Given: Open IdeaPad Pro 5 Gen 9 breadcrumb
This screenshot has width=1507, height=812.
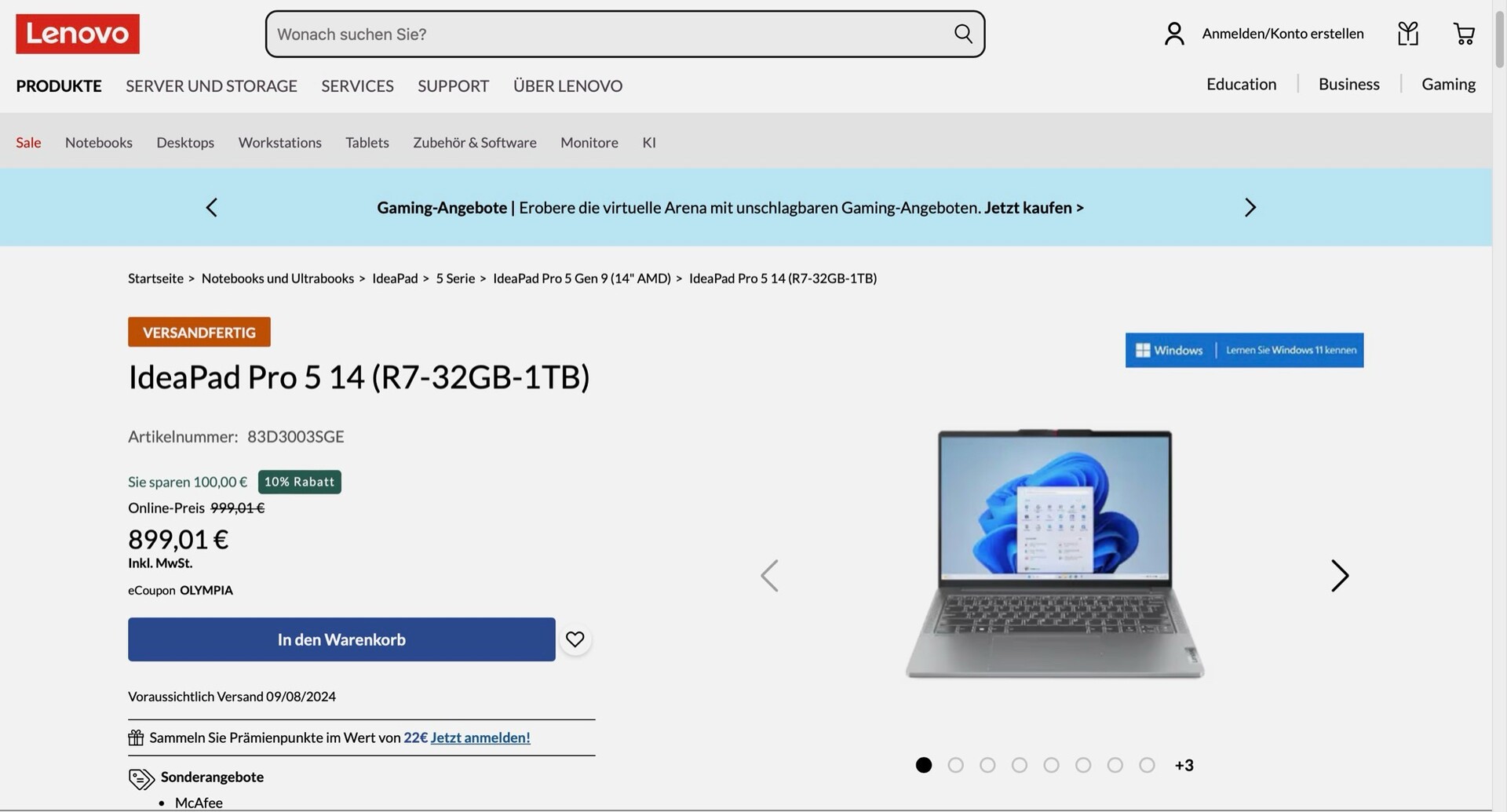Looking at the screenshot, I should point(582,279).
